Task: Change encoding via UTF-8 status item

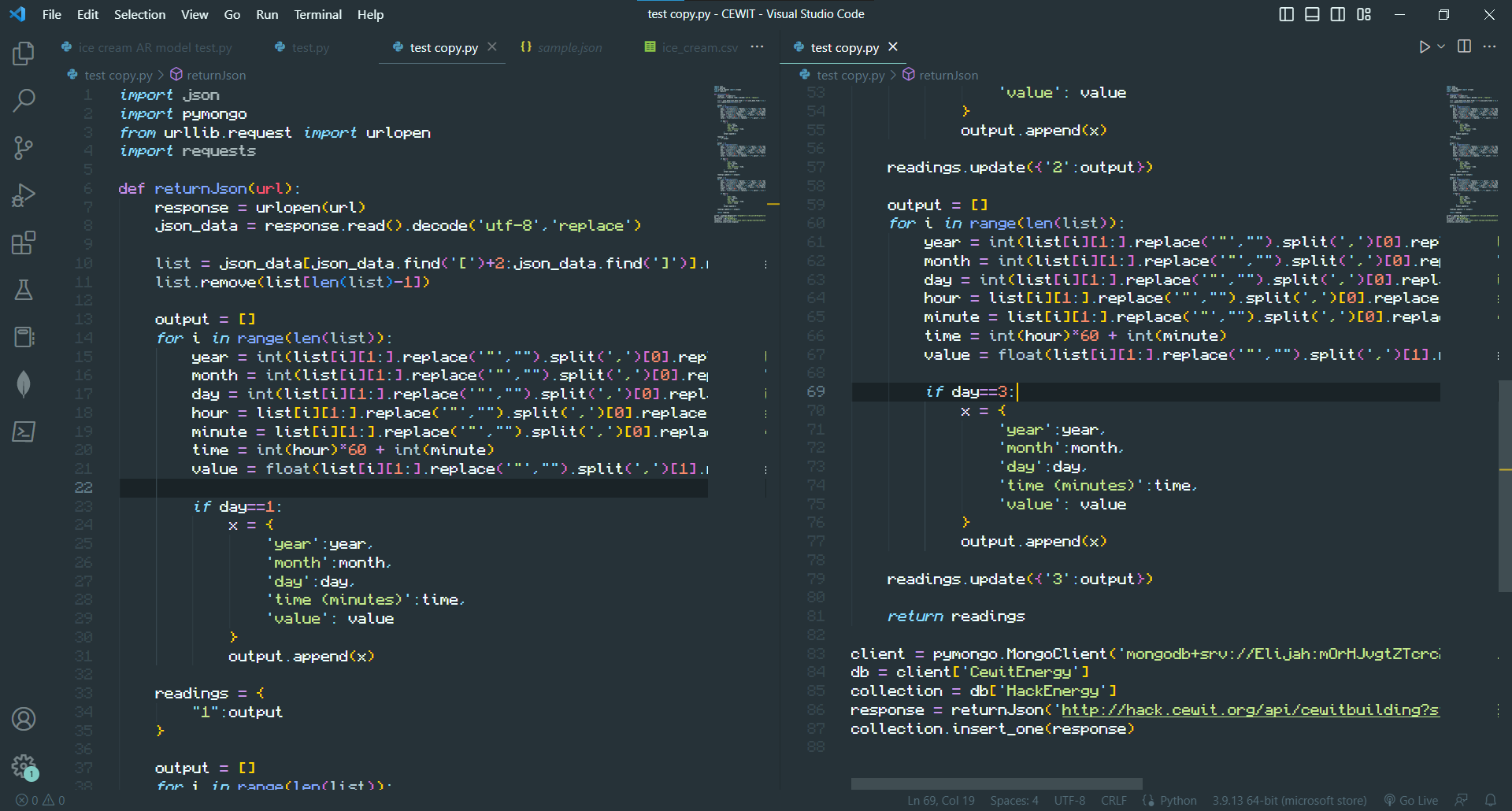Action: pos(1069,800)
